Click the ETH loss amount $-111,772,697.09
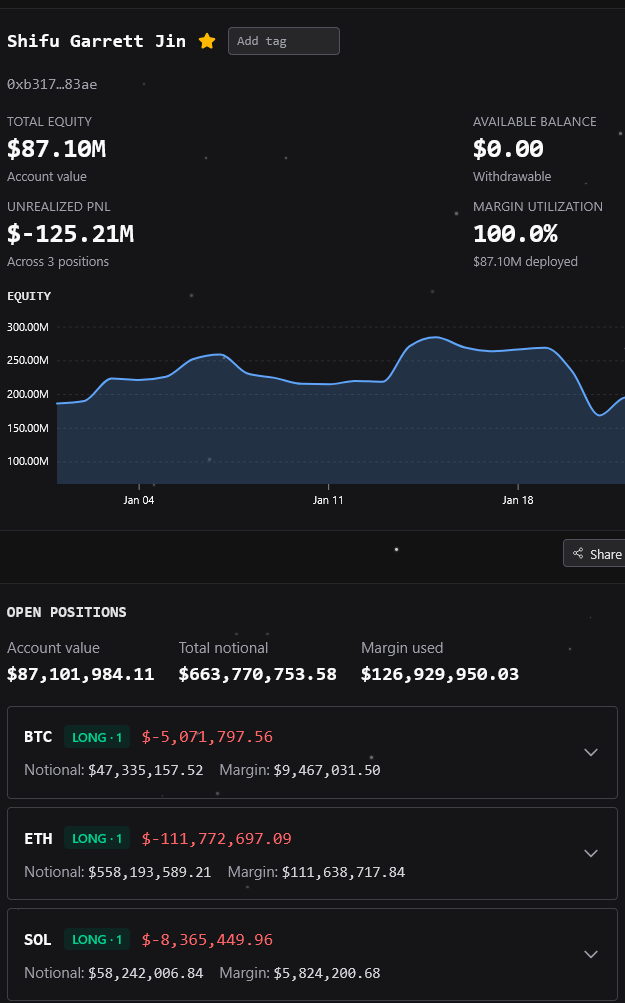The width and height of the screenshot is (625, 1003). 217,839
